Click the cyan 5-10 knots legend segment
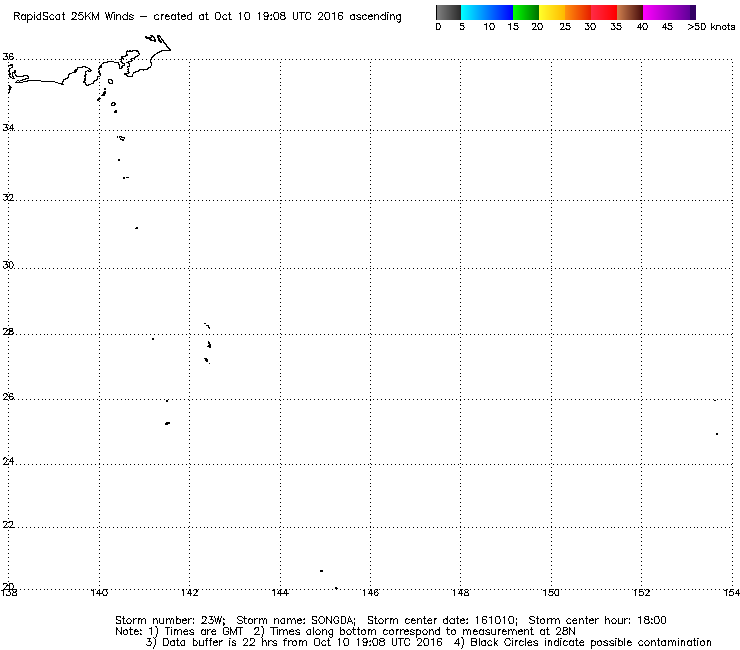 pos(474,12)
